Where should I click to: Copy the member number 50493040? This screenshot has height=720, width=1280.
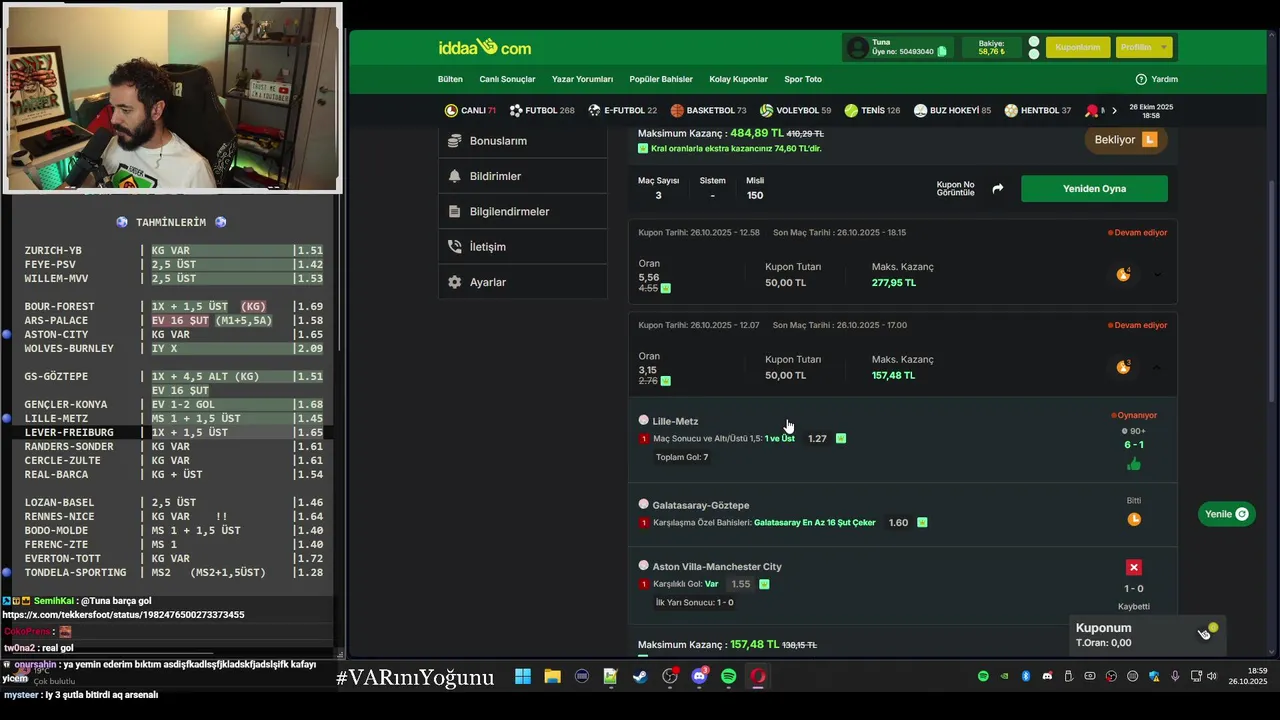tap(942, 52)
